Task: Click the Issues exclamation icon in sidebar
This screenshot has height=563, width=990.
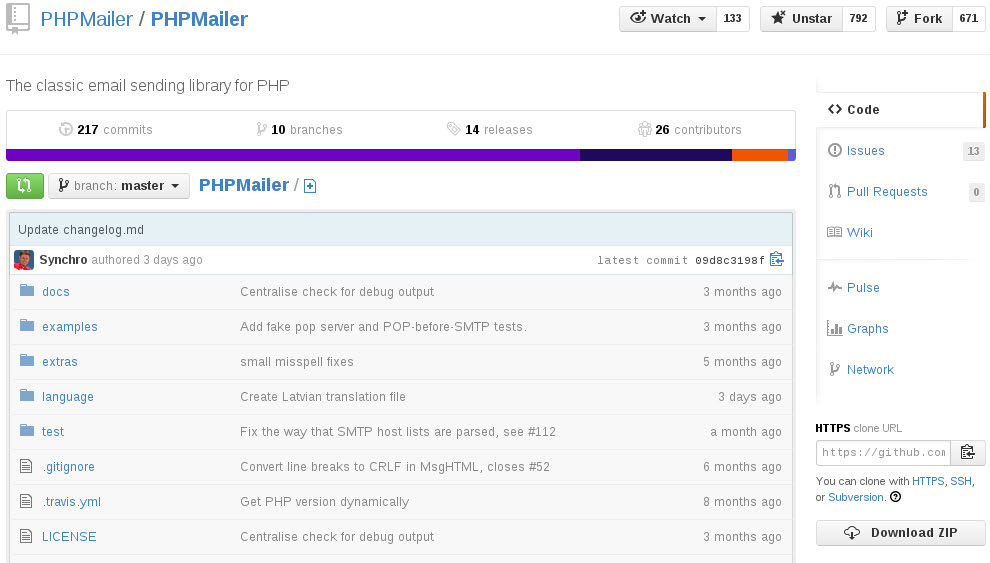Action: [x=835, y=150]
